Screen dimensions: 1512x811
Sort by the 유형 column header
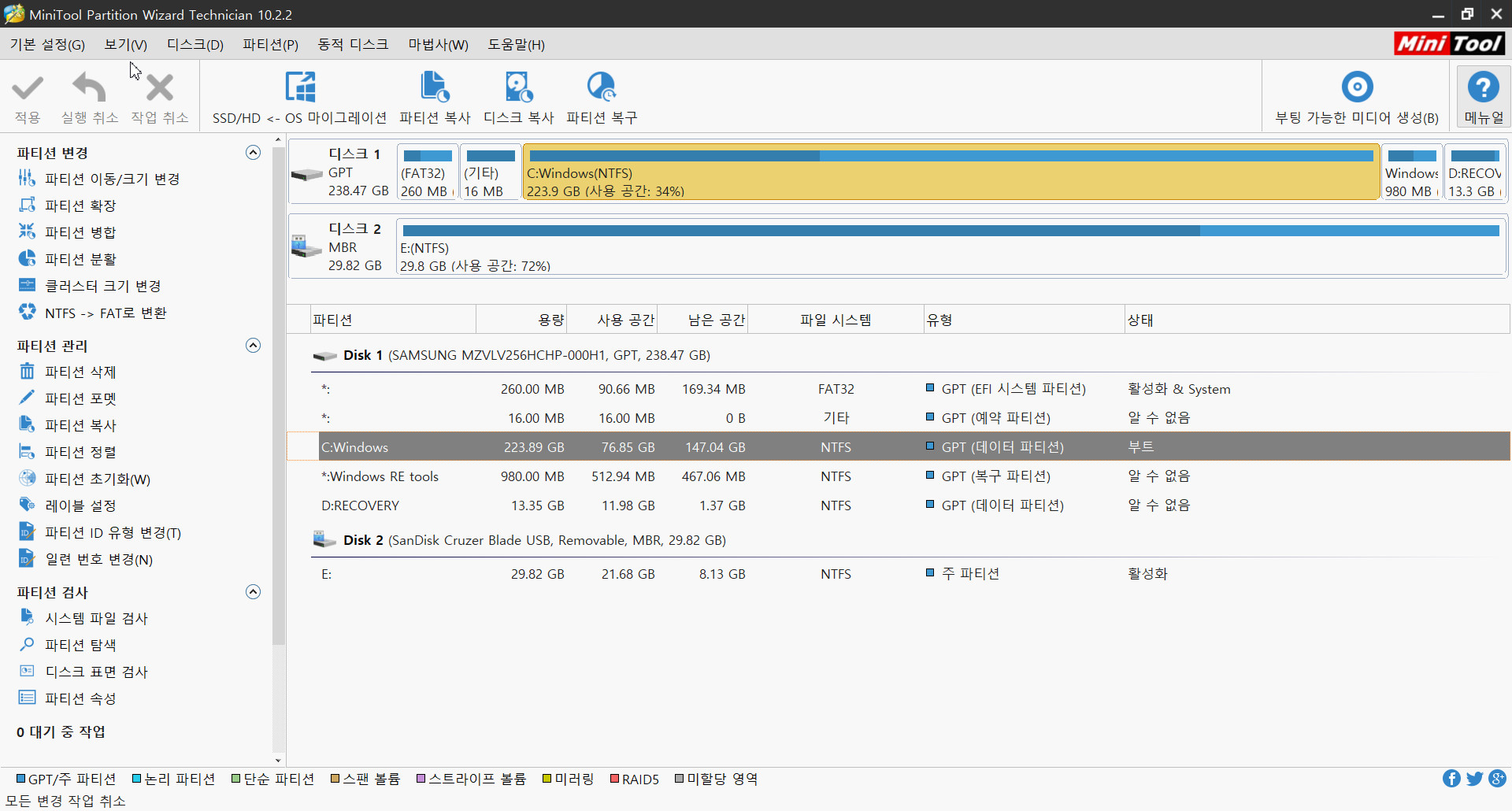(x=1024, y=320)
